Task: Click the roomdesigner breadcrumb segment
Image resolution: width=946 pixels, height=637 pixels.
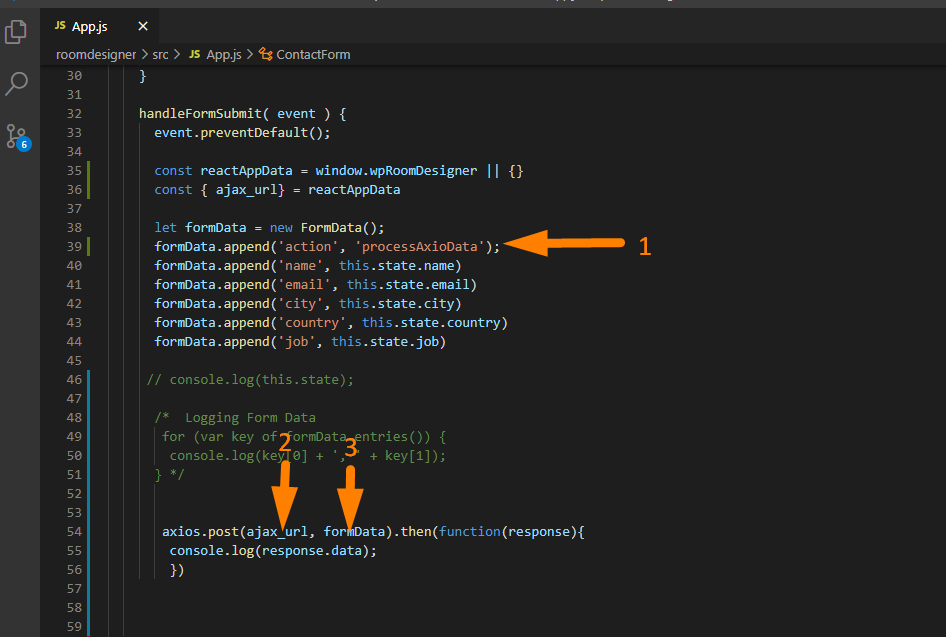Action: [x=96, y=54]
